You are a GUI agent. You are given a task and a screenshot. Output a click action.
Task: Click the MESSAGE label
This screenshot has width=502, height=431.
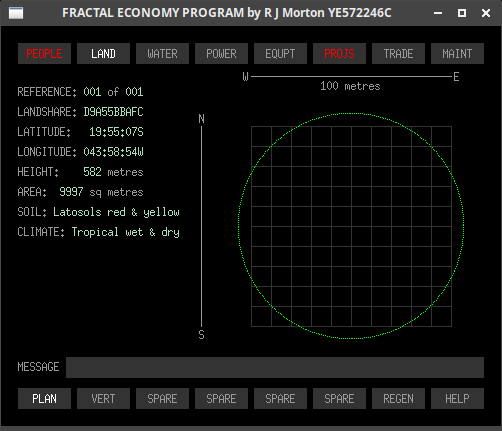(x=38, y=367)
